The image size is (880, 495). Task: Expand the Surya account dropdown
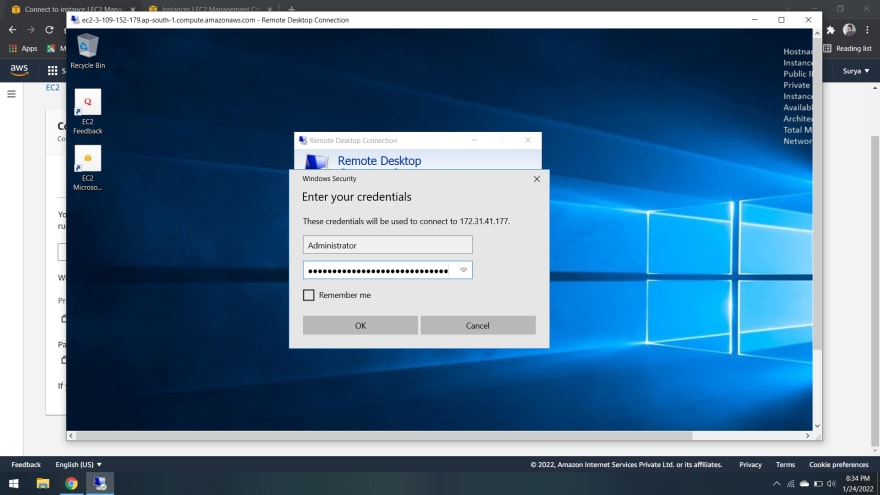[x=856, y=71]
